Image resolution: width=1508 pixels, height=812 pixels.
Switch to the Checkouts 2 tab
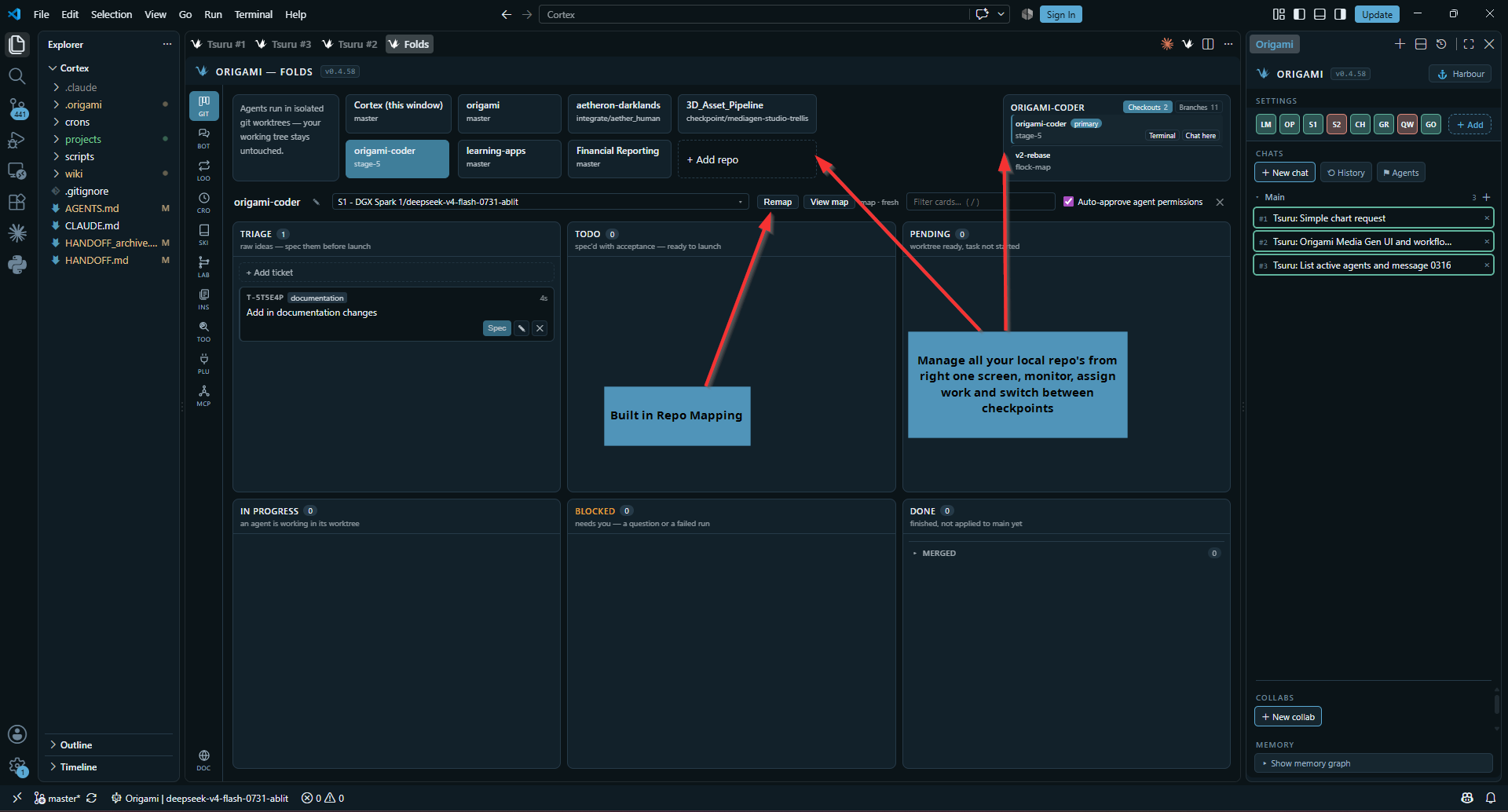click(1147, 107)
